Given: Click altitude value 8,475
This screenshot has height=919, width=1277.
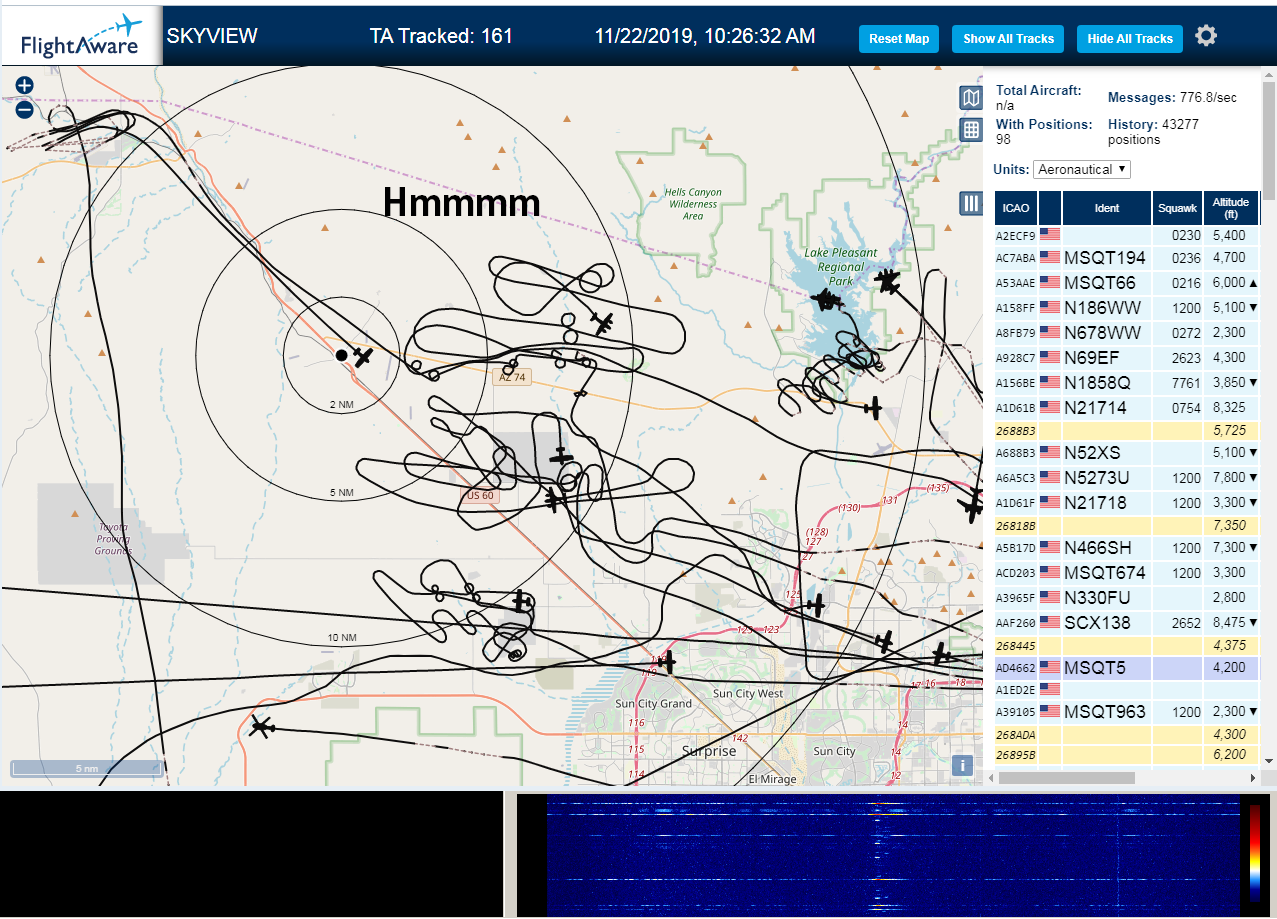Looking at the screenshot, I should [1228, 622].
